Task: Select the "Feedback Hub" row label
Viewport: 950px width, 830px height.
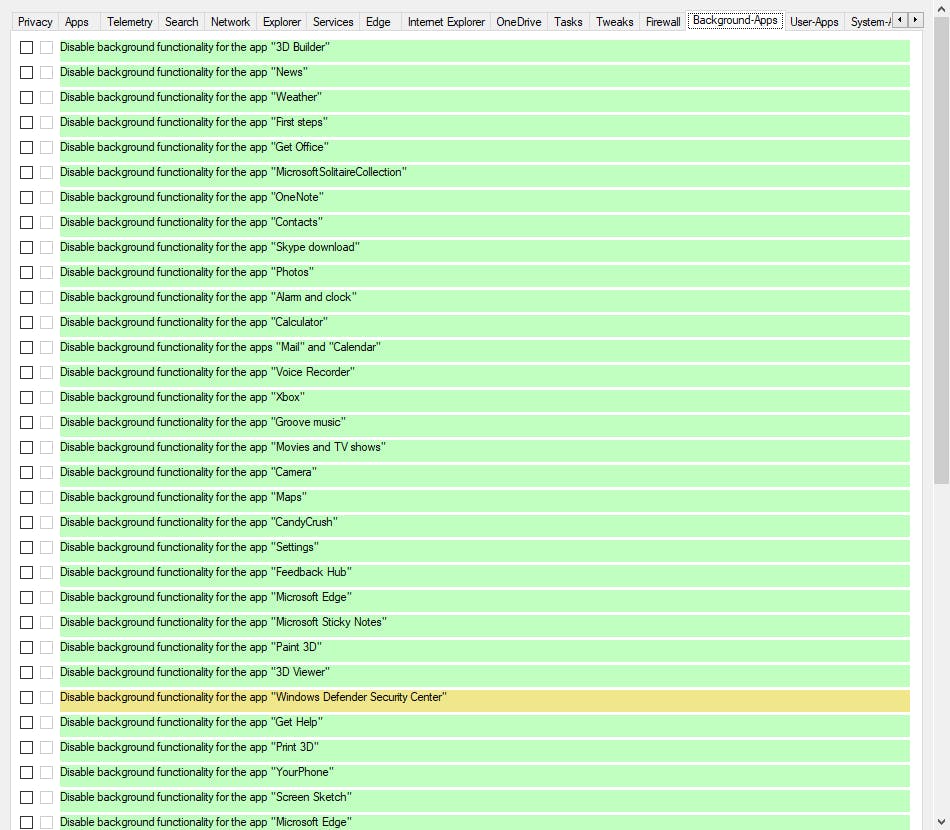Action: pos(206,572)
